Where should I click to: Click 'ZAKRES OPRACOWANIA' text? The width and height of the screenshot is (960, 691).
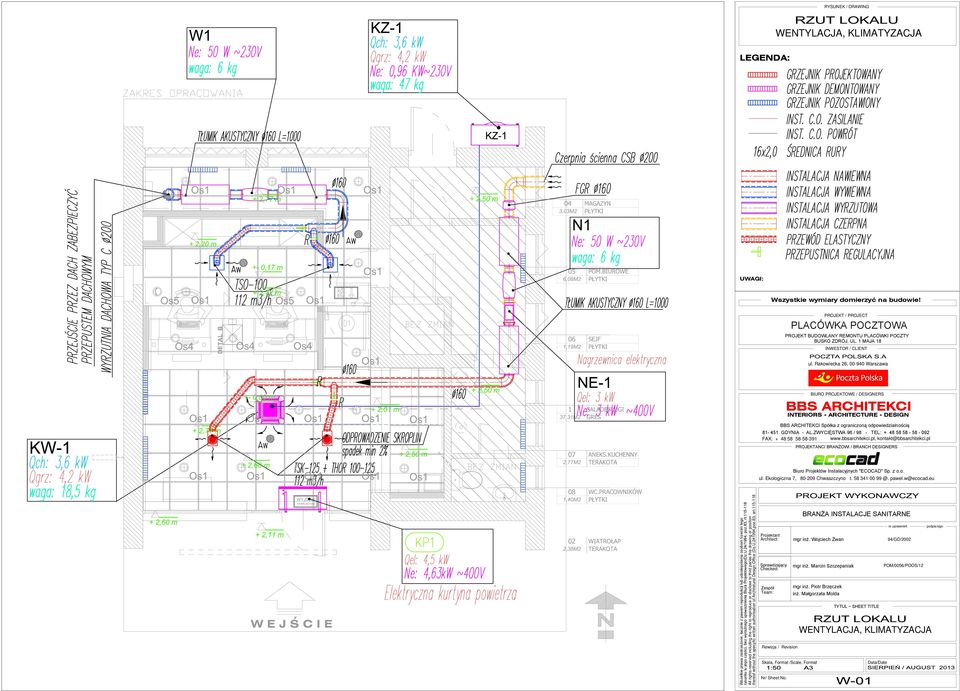point(183,93)
